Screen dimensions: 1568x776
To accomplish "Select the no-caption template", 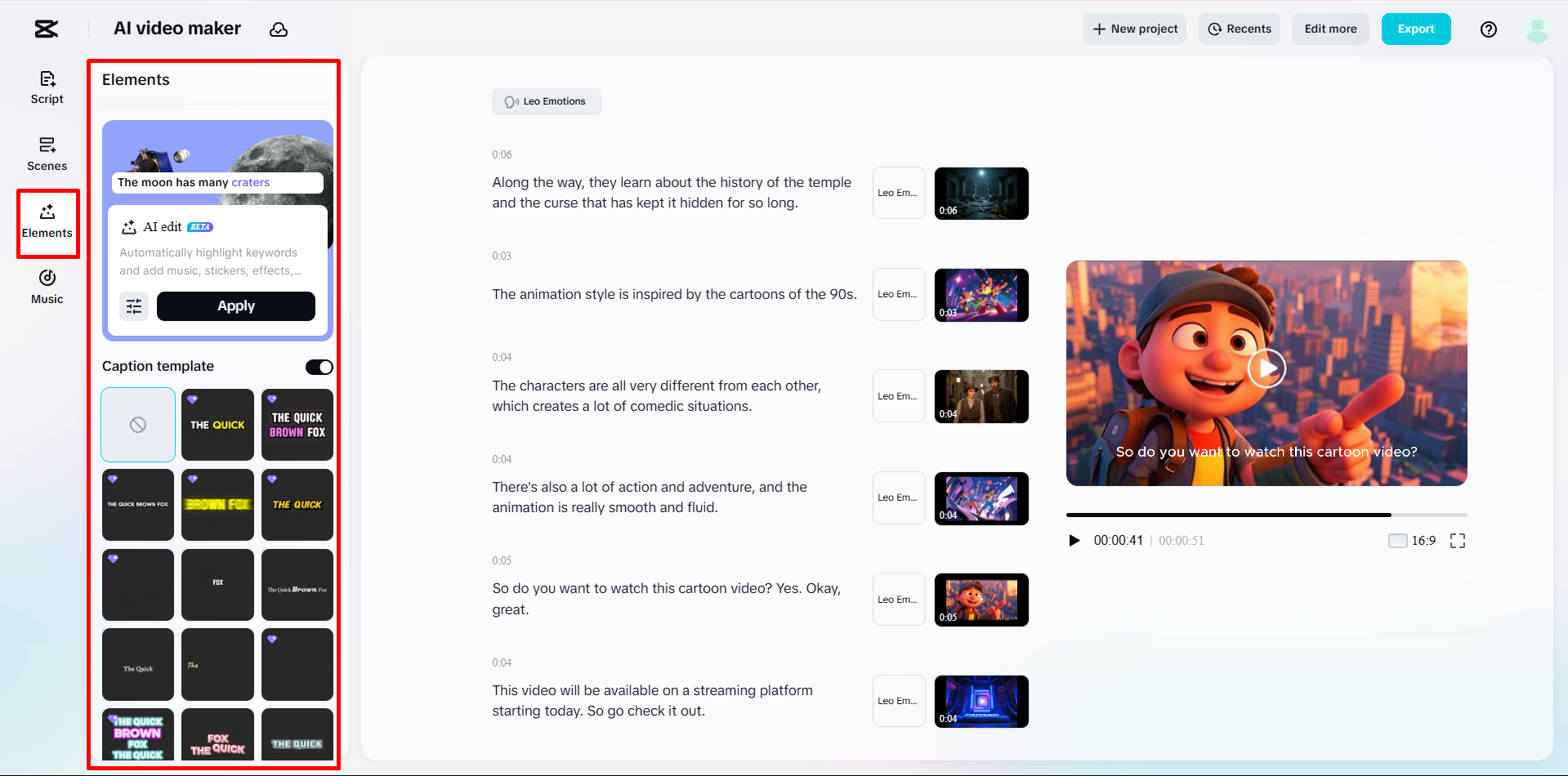I will point(138,425).
